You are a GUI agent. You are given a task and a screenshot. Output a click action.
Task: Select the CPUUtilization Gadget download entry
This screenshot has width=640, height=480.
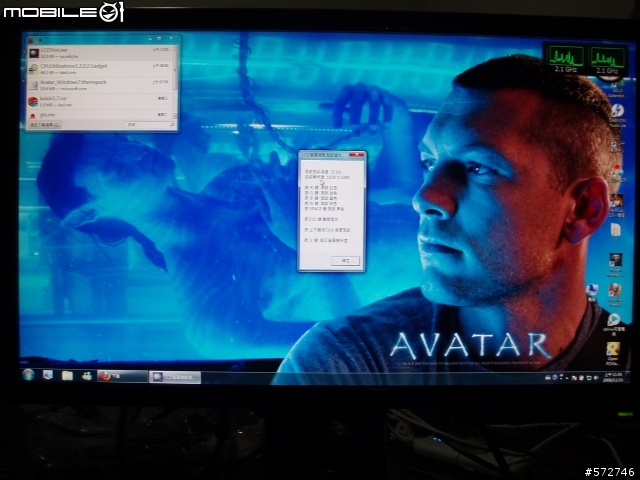coord(100,69)
